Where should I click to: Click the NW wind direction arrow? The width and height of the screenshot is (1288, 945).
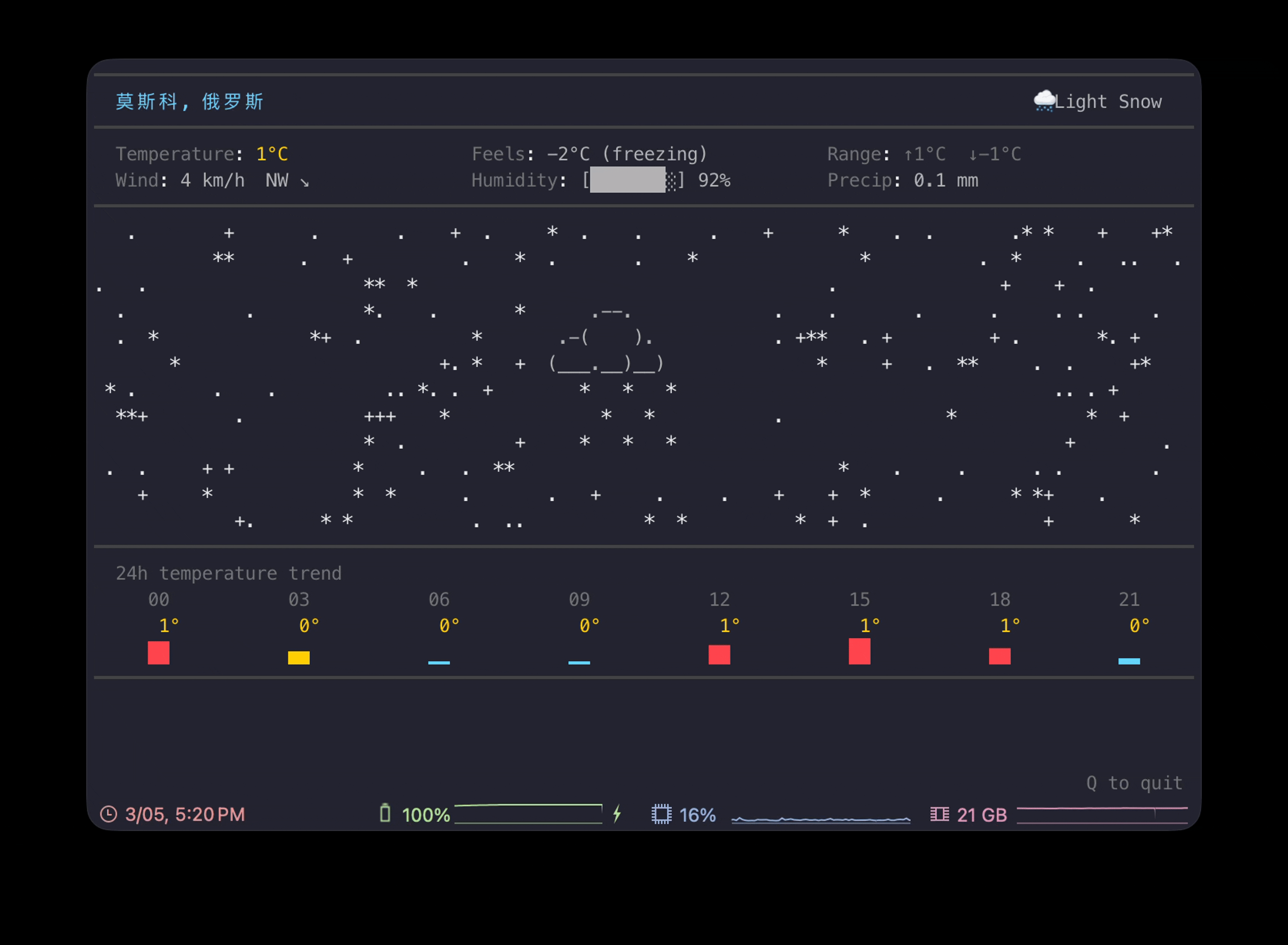pos(305,182)
